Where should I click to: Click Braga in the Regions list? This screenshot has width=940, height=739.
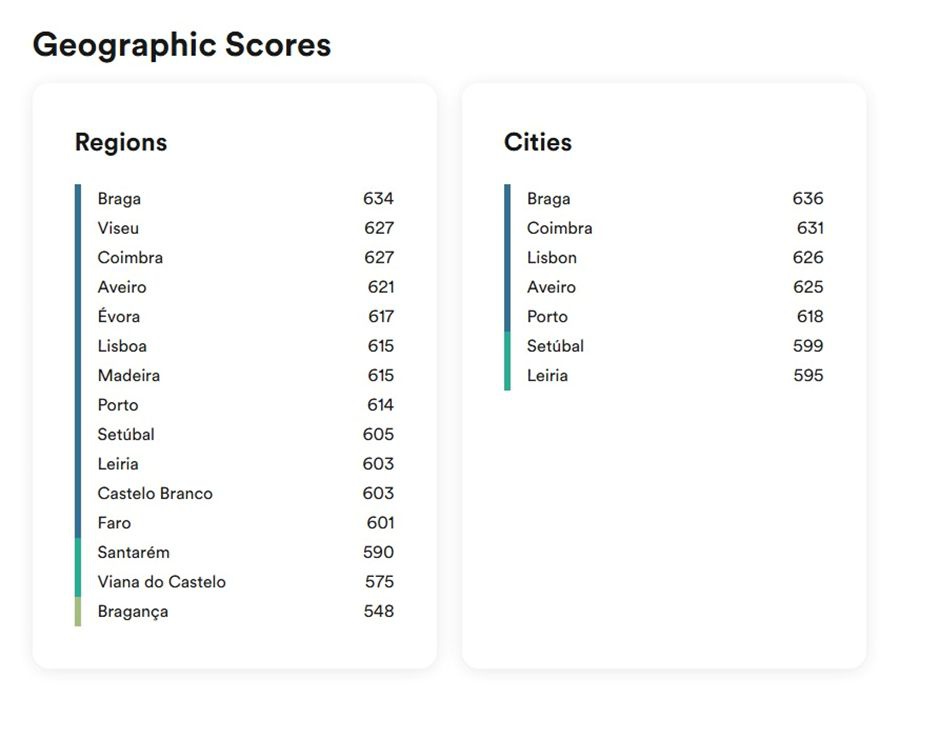pos(119,199)
